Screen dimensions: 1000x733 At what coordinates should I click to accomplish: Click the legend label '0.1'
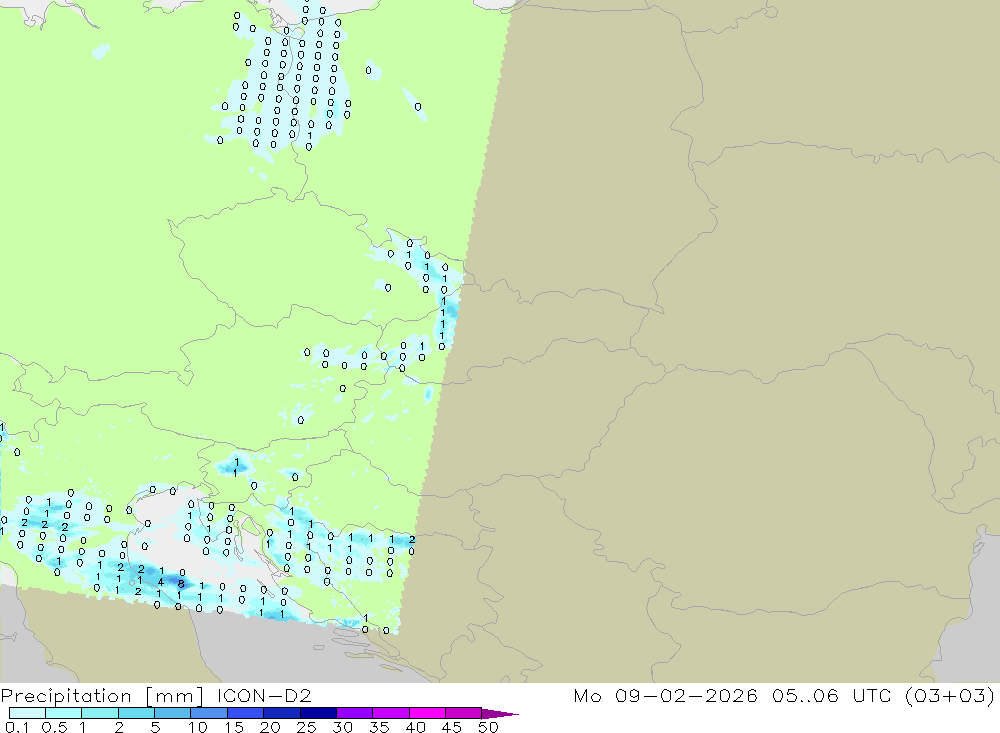pos(17,727)
